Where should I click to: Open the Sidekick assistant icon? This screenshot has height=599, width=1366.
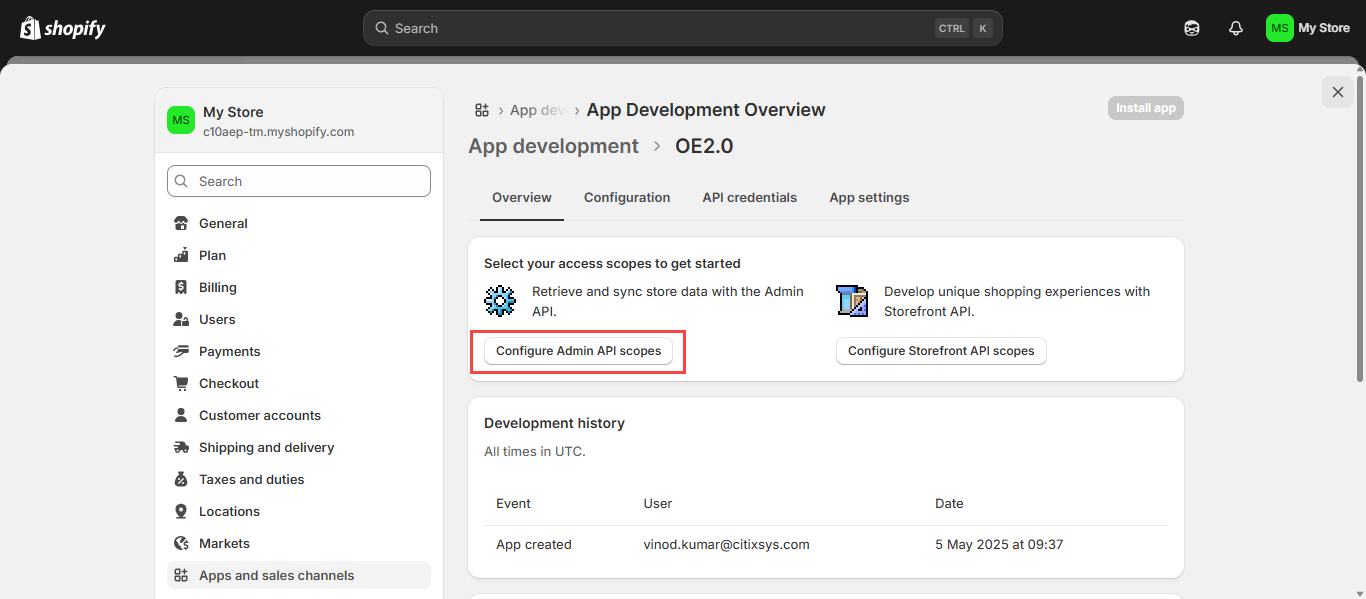click(1191, 28)
